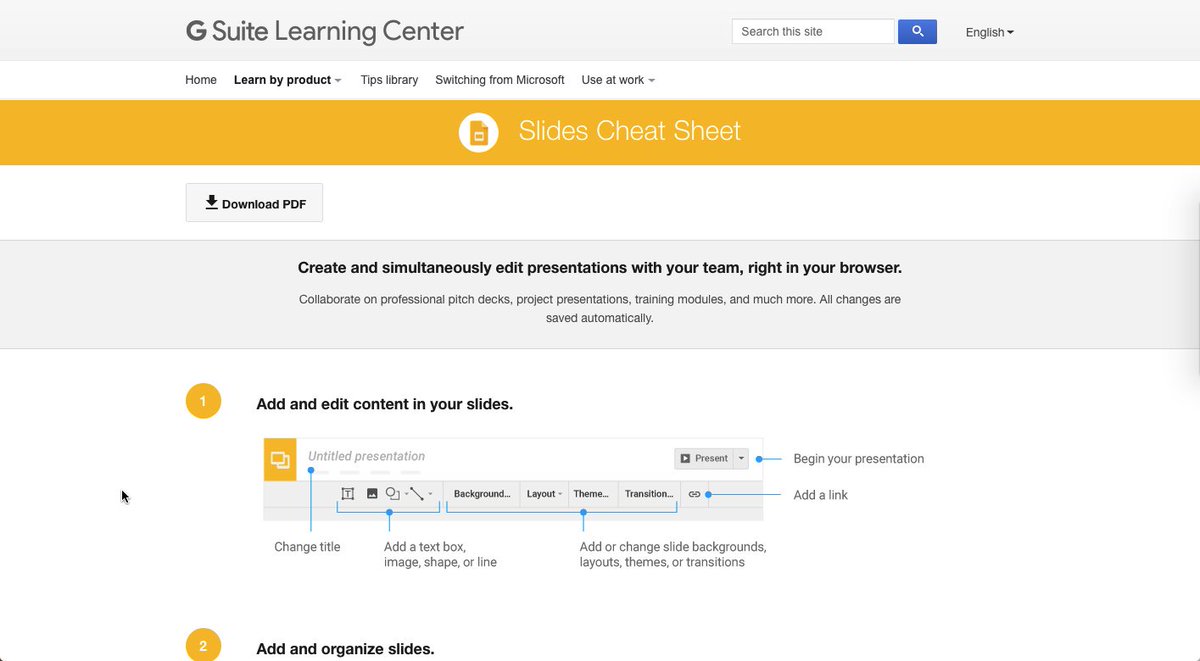Expand the Learn by product menu
The height and width of the screenshot is (661, 1200).
(x=287, y=80)
